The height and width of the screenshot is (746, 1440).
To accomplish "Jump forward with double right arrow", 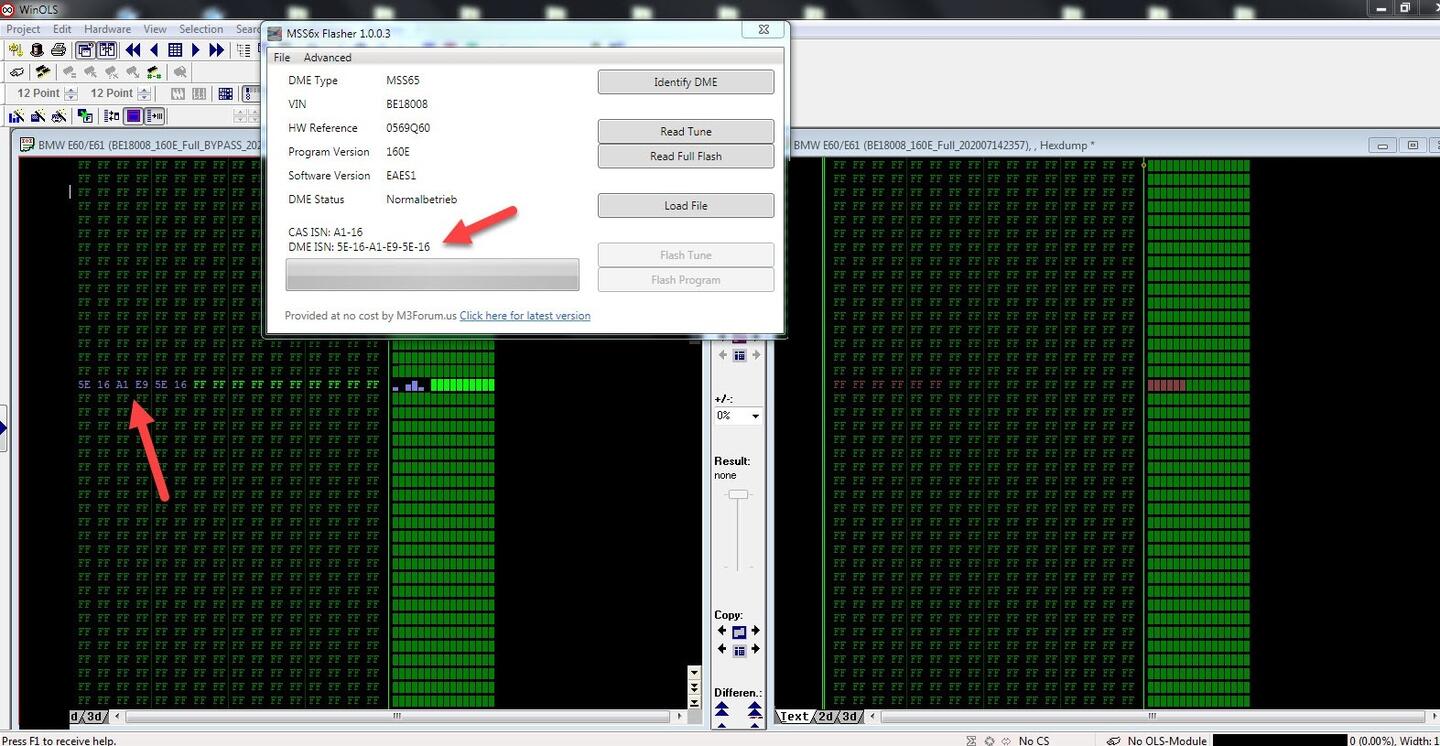I will coord(218,50).
